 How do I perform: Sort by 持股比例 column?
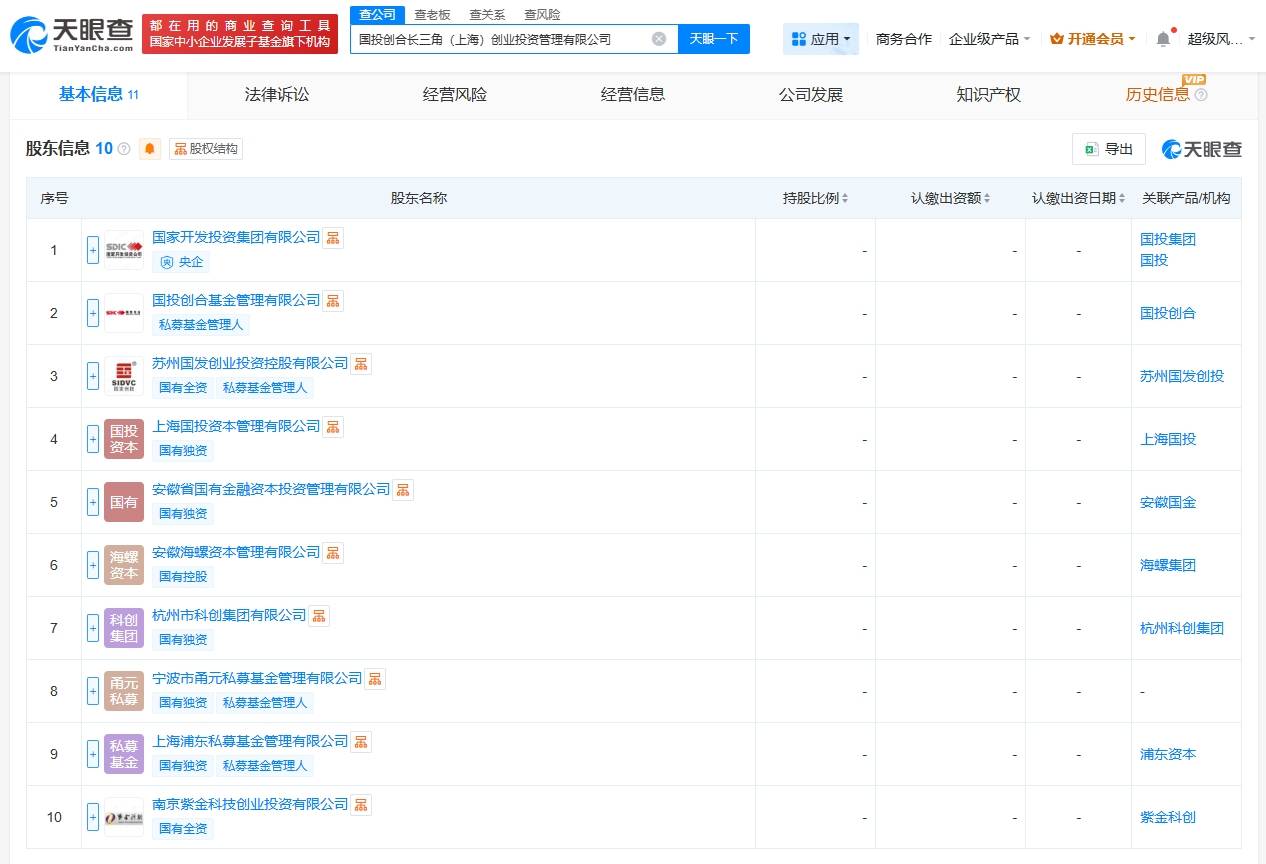pos(815,198)
